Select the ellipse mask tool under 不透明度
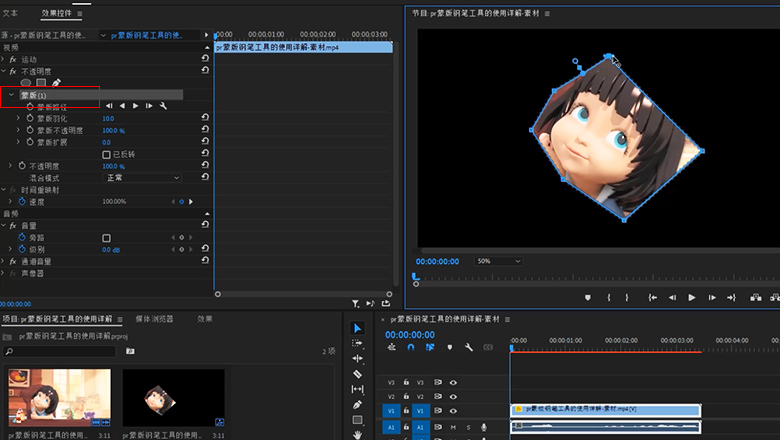The image size is (780, 440). pos(26,83)
